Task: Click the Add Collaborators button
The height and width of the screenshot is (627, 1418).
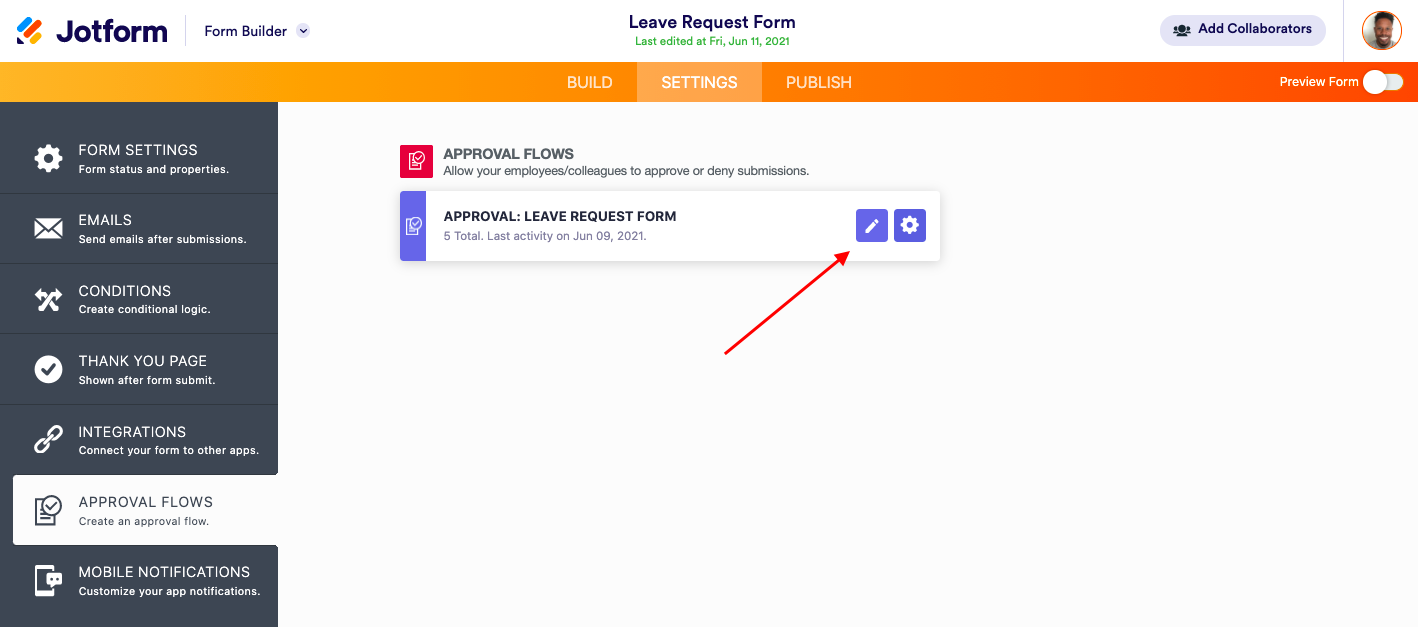Action: (1243, 30)
